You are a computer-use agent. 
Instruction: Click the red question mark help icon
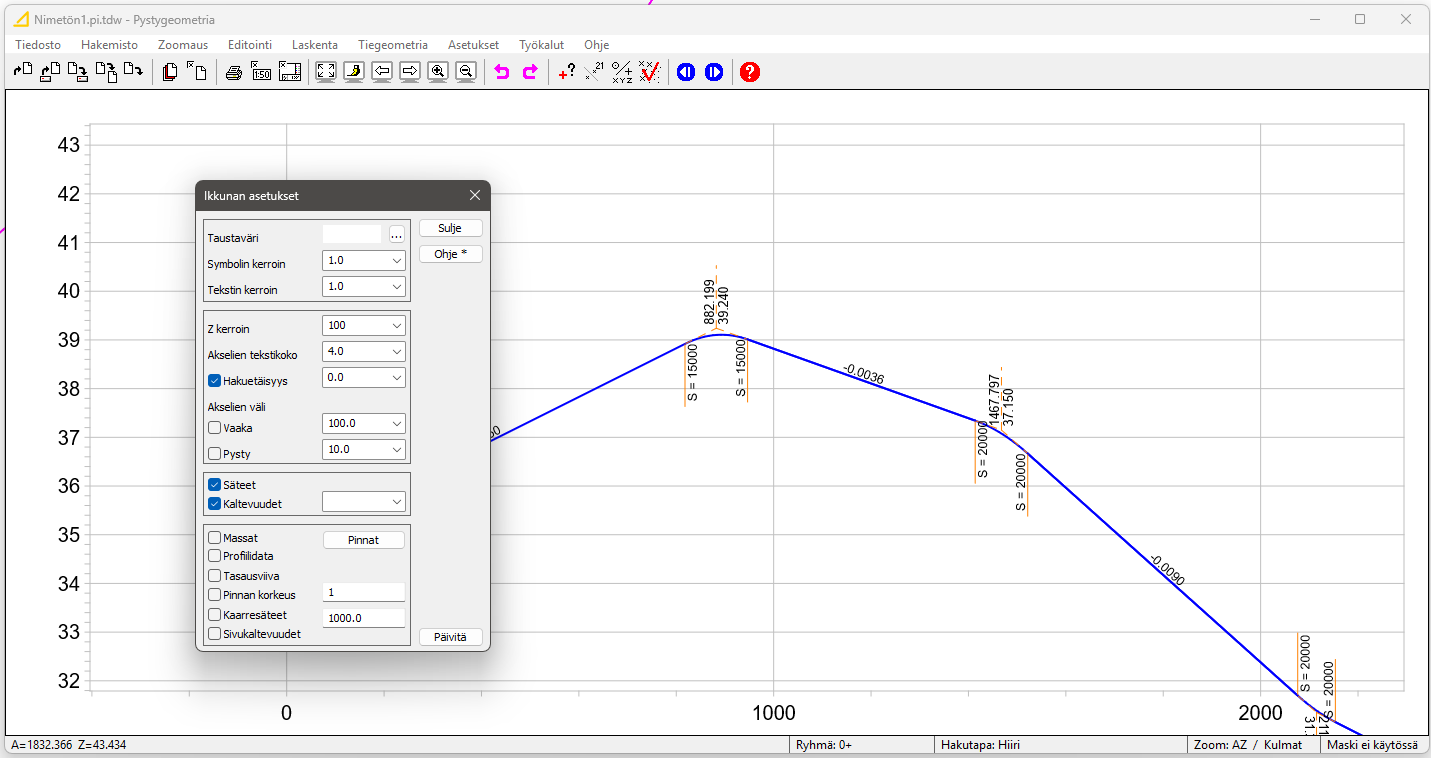(750, 72)
